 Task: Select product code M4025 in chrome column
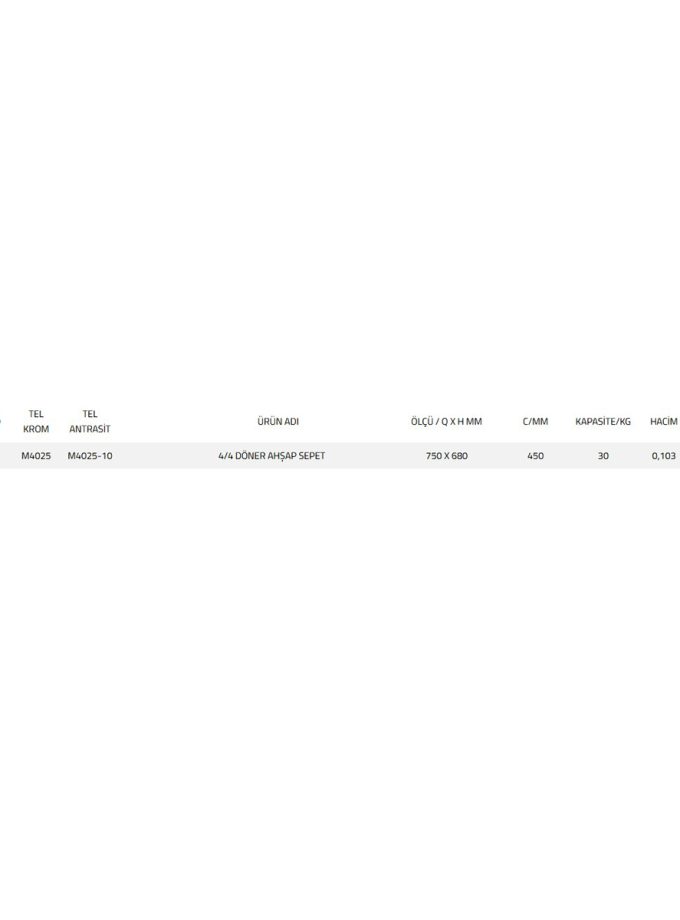click(x=36, y=455)
